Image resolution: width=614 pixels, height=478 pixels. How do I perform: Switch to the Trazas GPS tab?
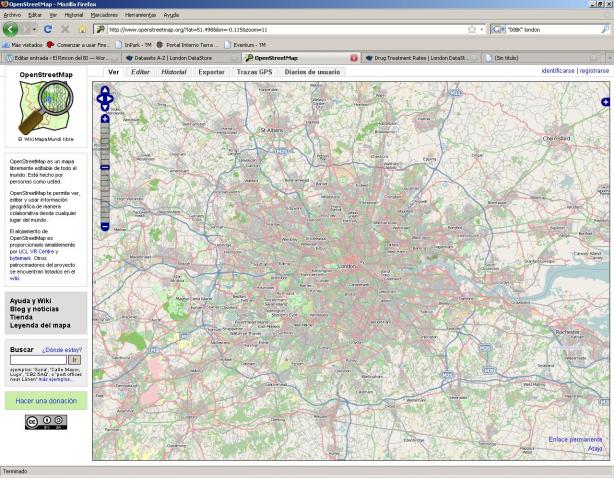[x=253, y=72]
